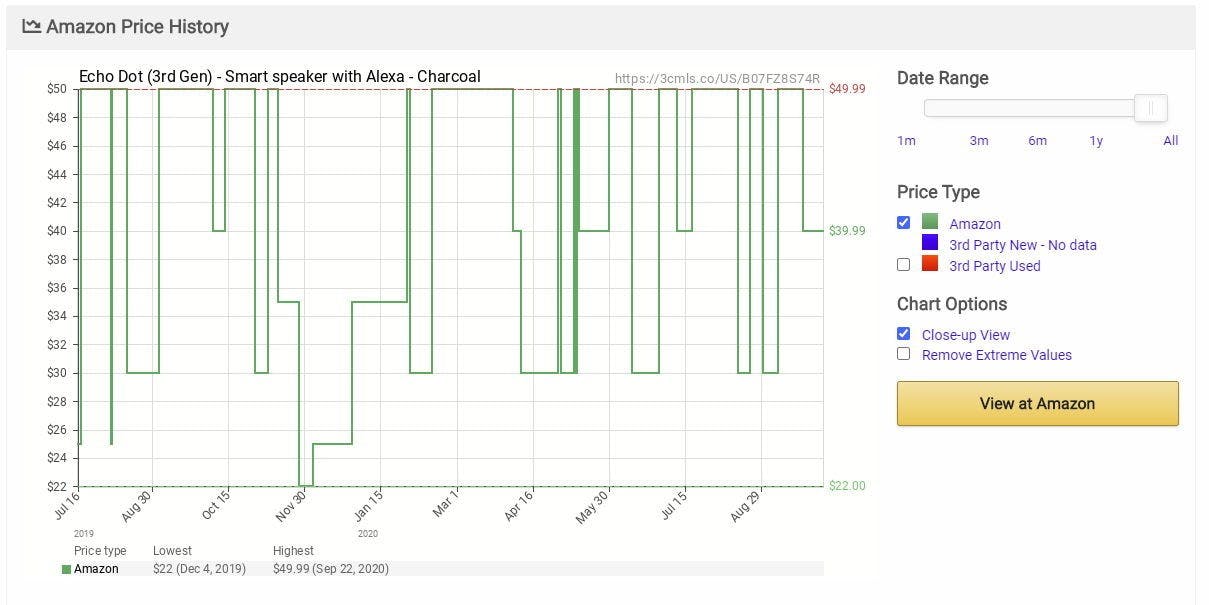
Task: Click the Oct 15 x-axis date label
Action: click(216, 507)
